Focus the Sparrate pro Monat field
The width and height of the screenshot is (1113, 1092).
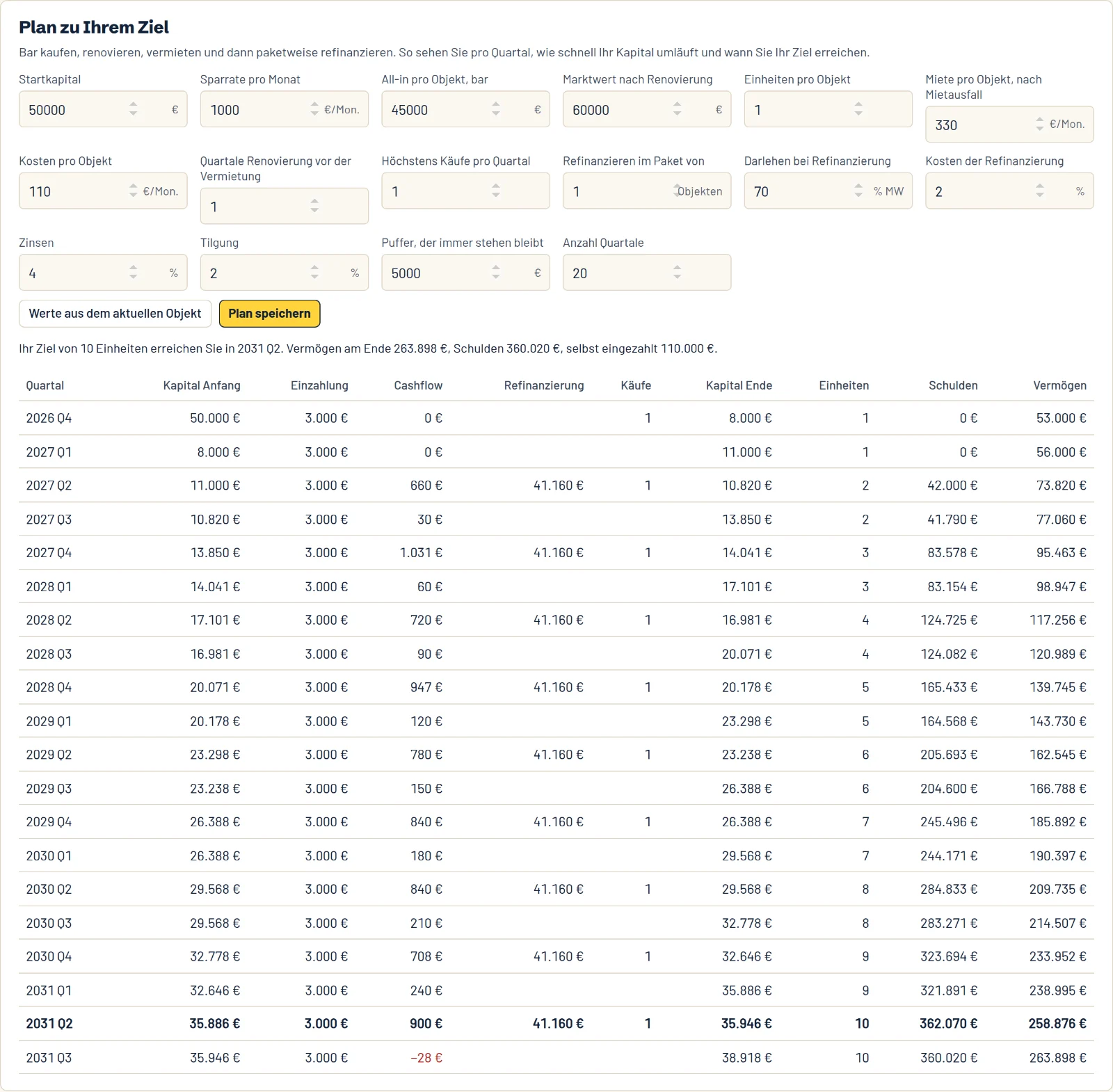tap(284, 109)
